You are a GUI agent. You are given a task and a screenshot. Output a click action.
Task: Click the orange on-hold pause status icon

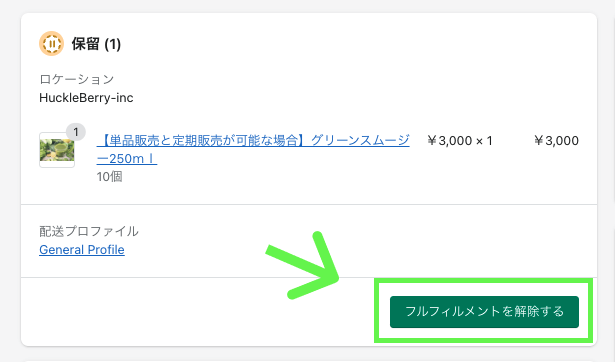pos(51,44)
